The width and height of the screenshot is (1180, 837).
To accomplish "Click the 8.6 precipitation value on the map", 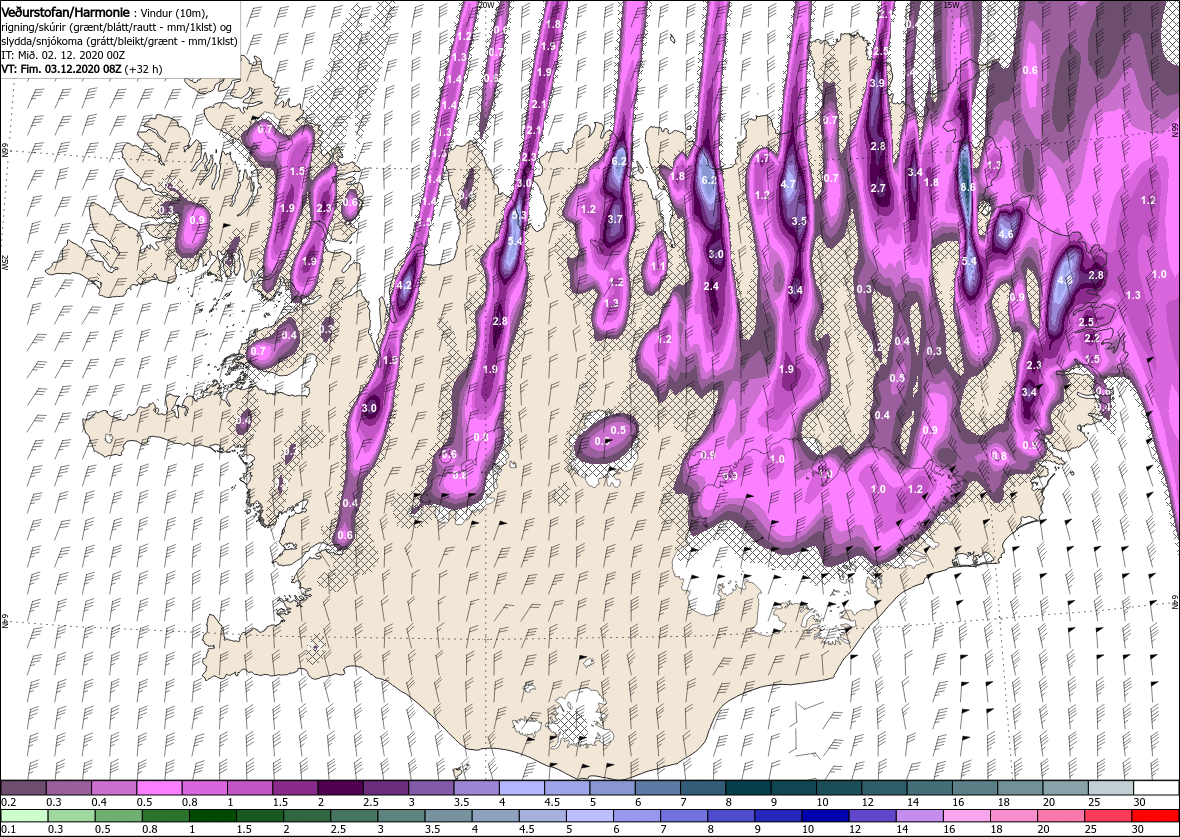I will [x=969, y=186].
